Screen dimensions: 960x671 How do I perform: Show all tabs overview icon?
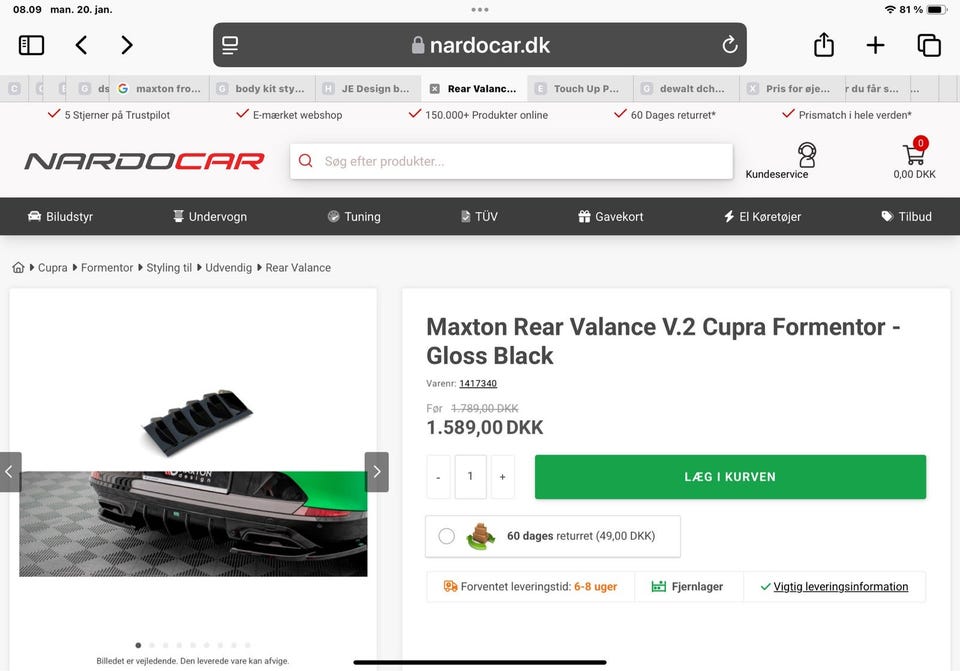point(929,45)
